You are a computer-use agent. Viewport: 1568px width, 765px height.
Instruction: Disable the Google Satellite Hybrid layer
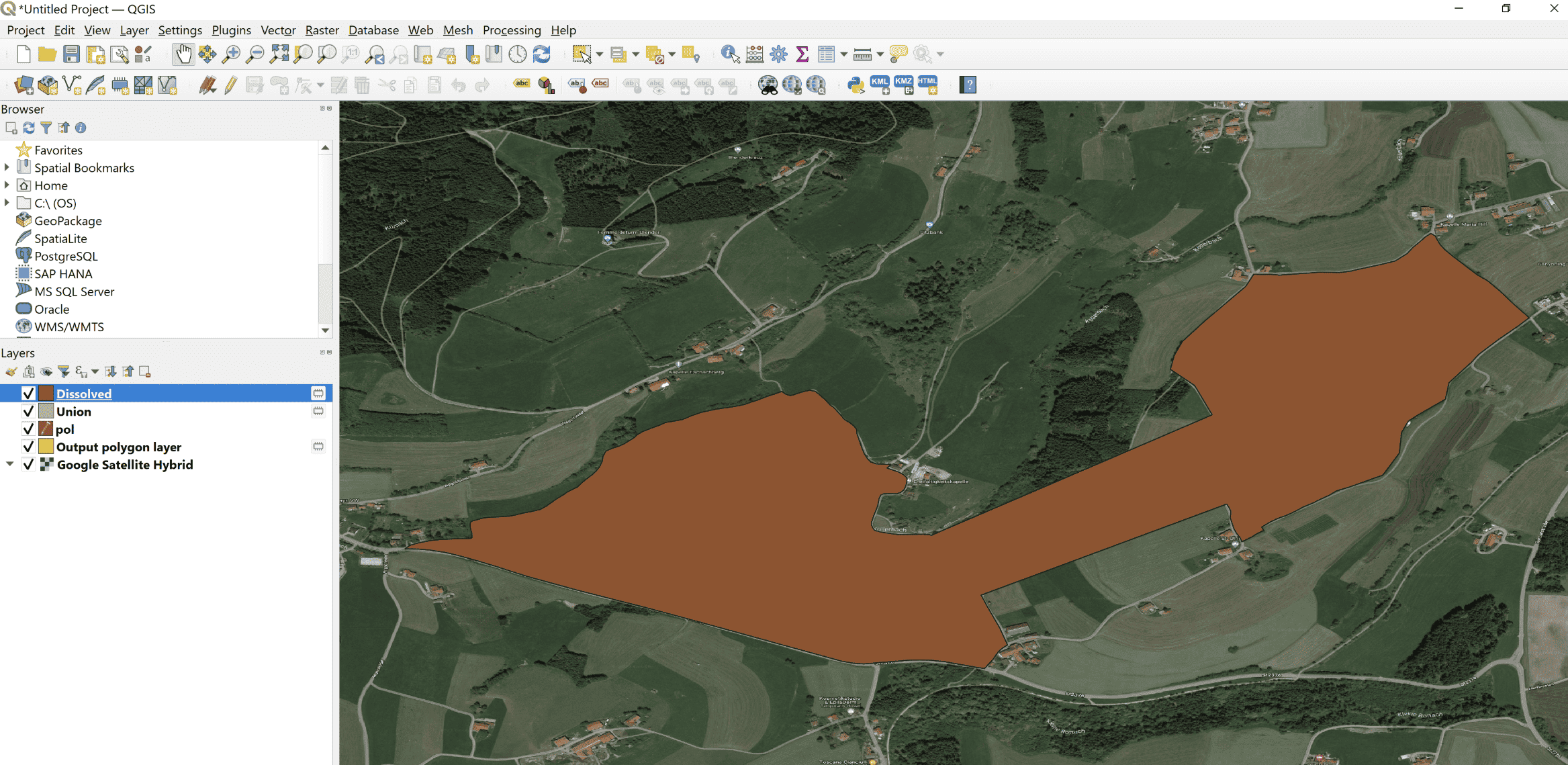tap(28, 464)
